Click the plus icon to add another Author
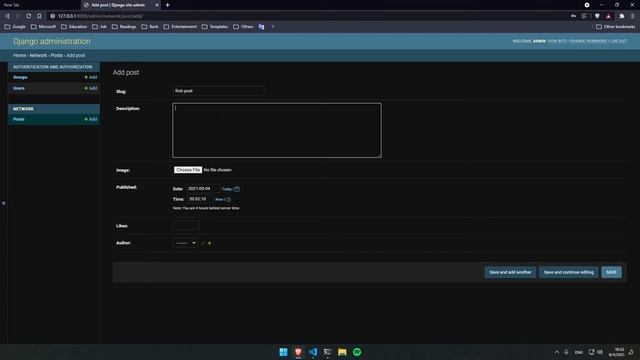The image size is (640, 360). (209, 243)
